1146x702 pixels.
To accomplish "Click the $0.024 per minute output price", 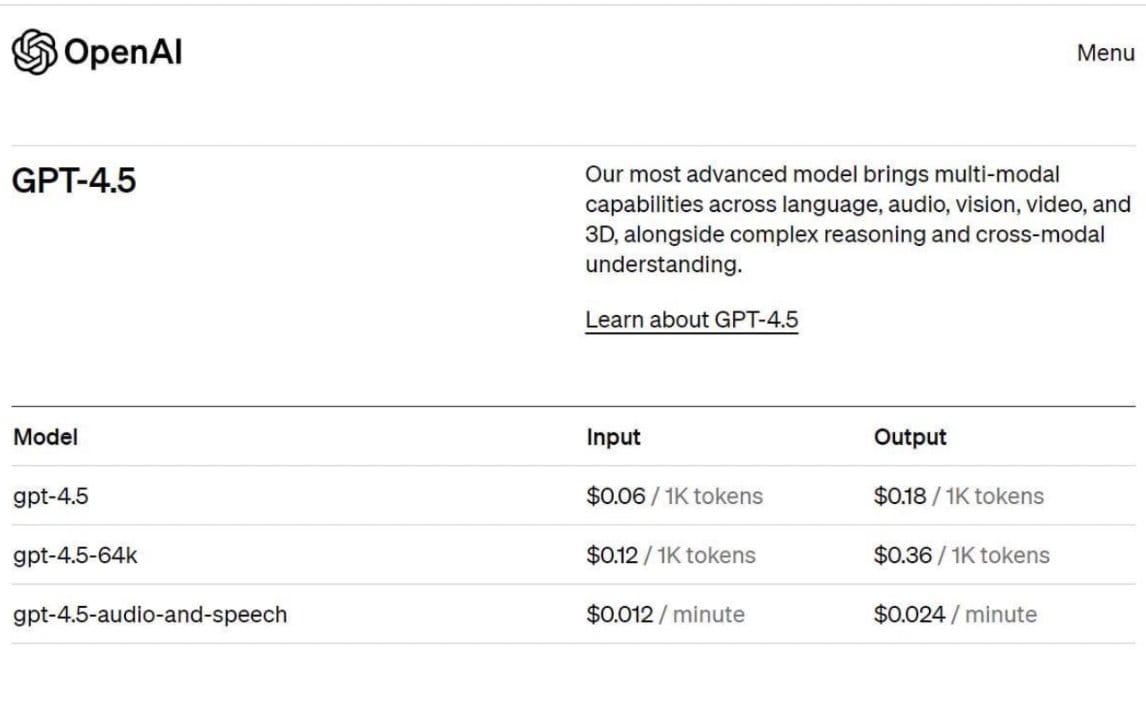I will pos(954,614).
